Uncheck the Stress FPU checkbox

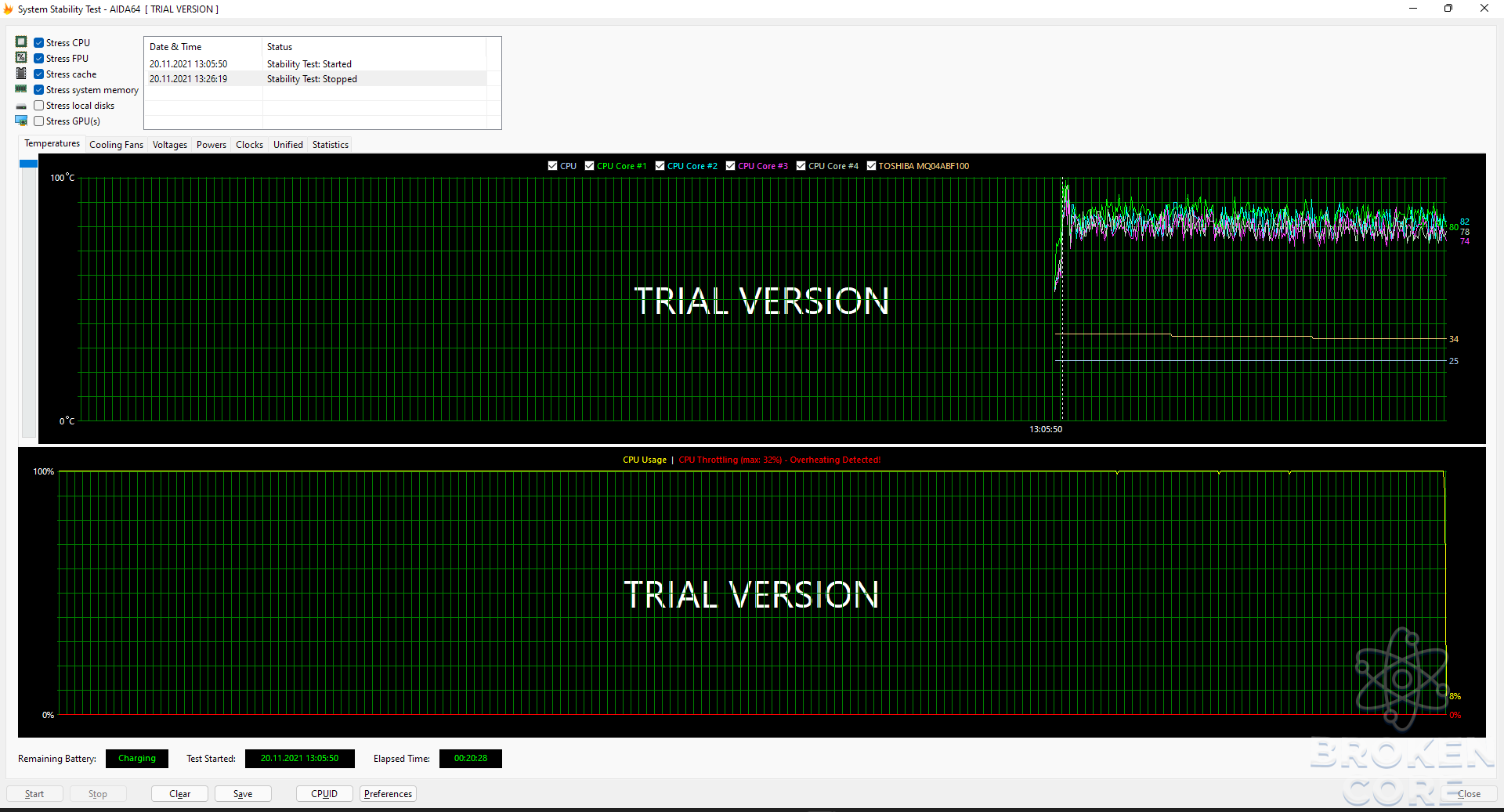click(x=39, y=59)
